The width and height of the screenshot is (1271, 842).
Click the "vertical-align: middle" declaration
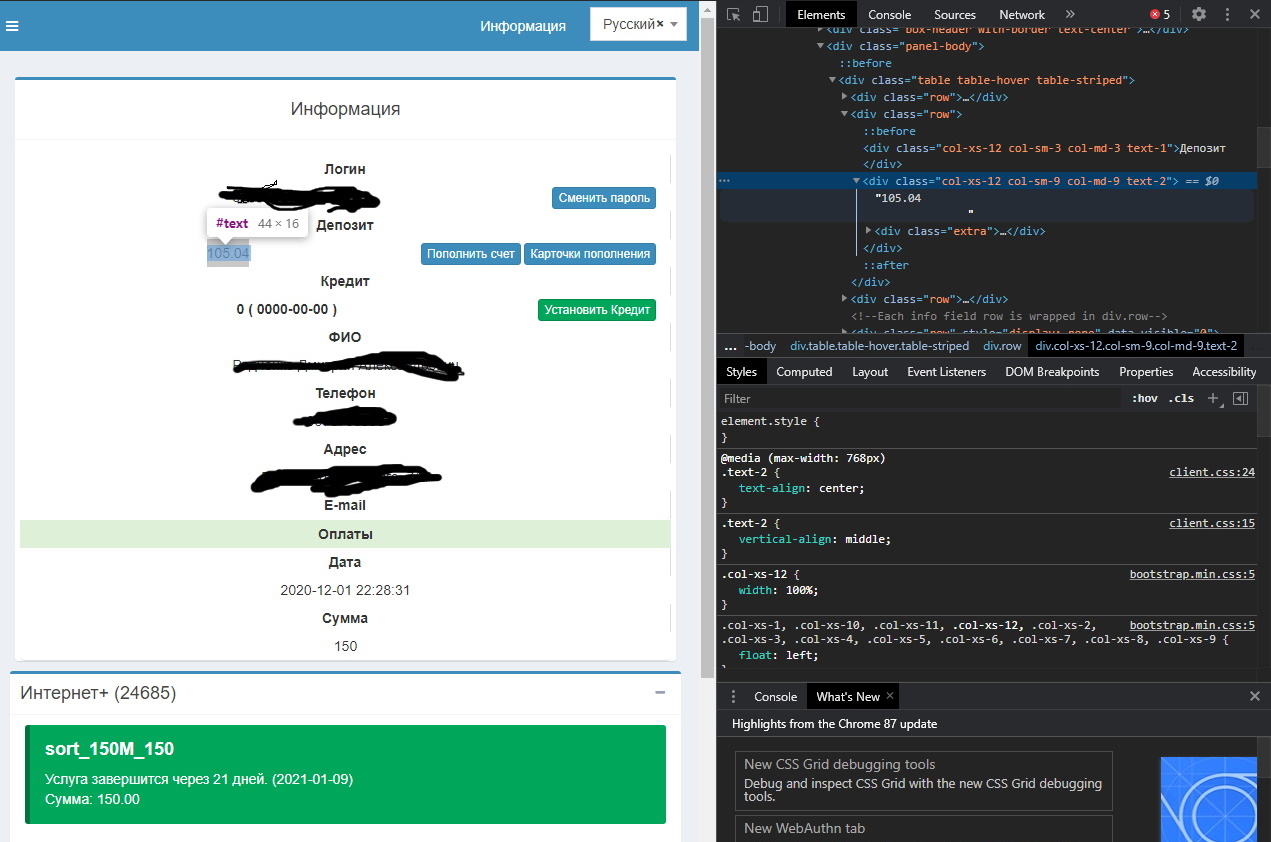[814, 540]
